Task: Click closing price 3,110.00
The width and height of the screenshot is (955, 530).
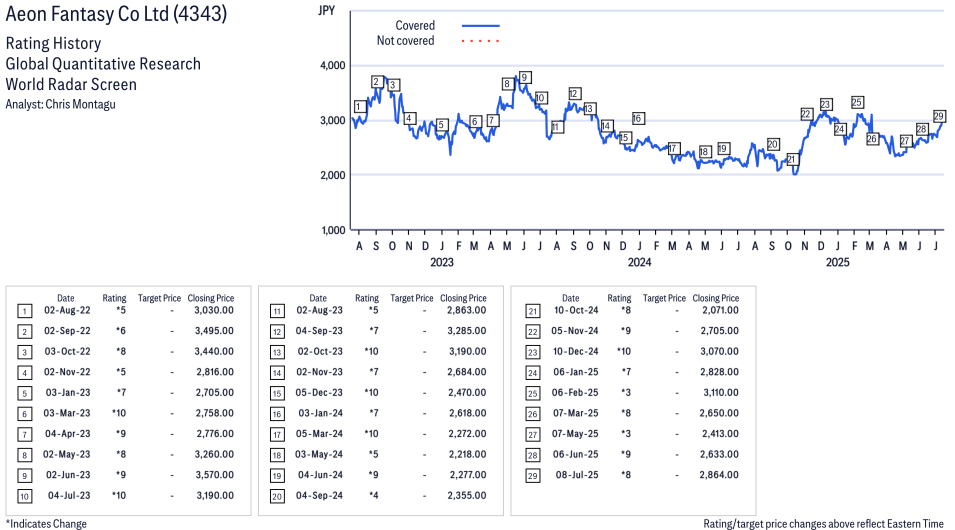Action: (721, 392)
